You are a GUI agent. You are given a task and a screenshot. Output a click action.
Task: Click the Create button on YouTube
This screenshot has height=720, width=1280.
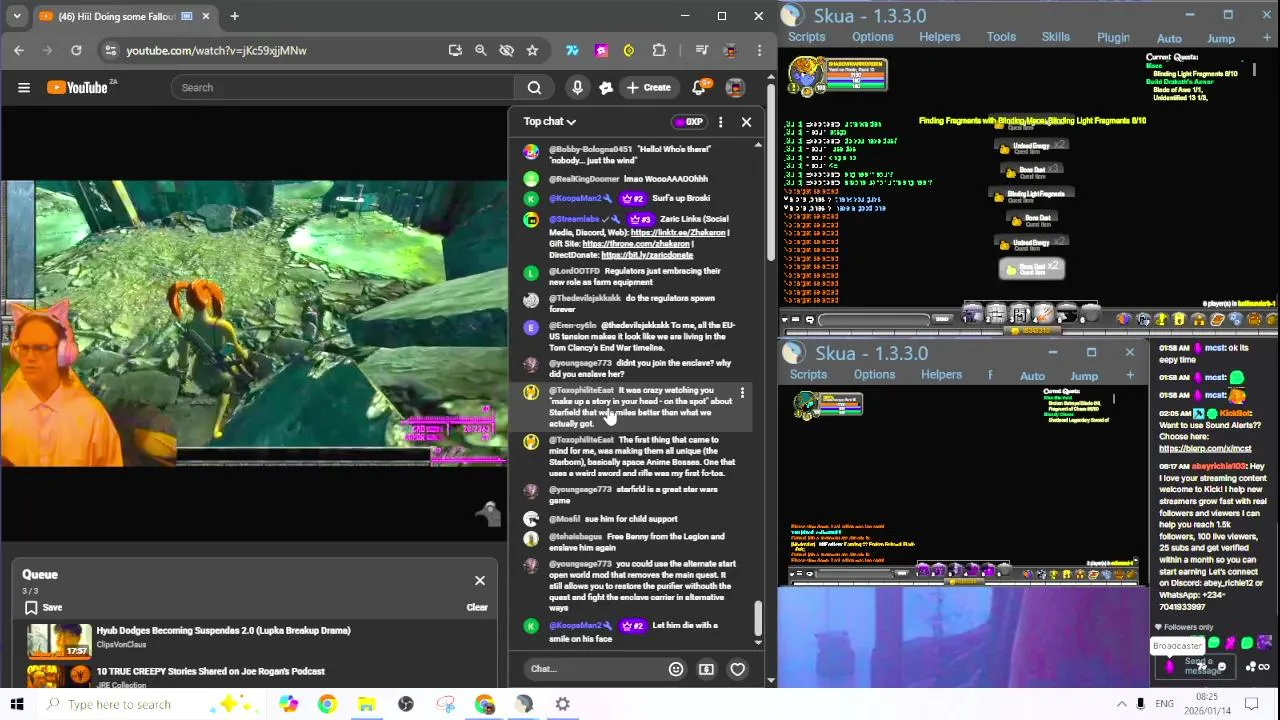pos(648,87)
